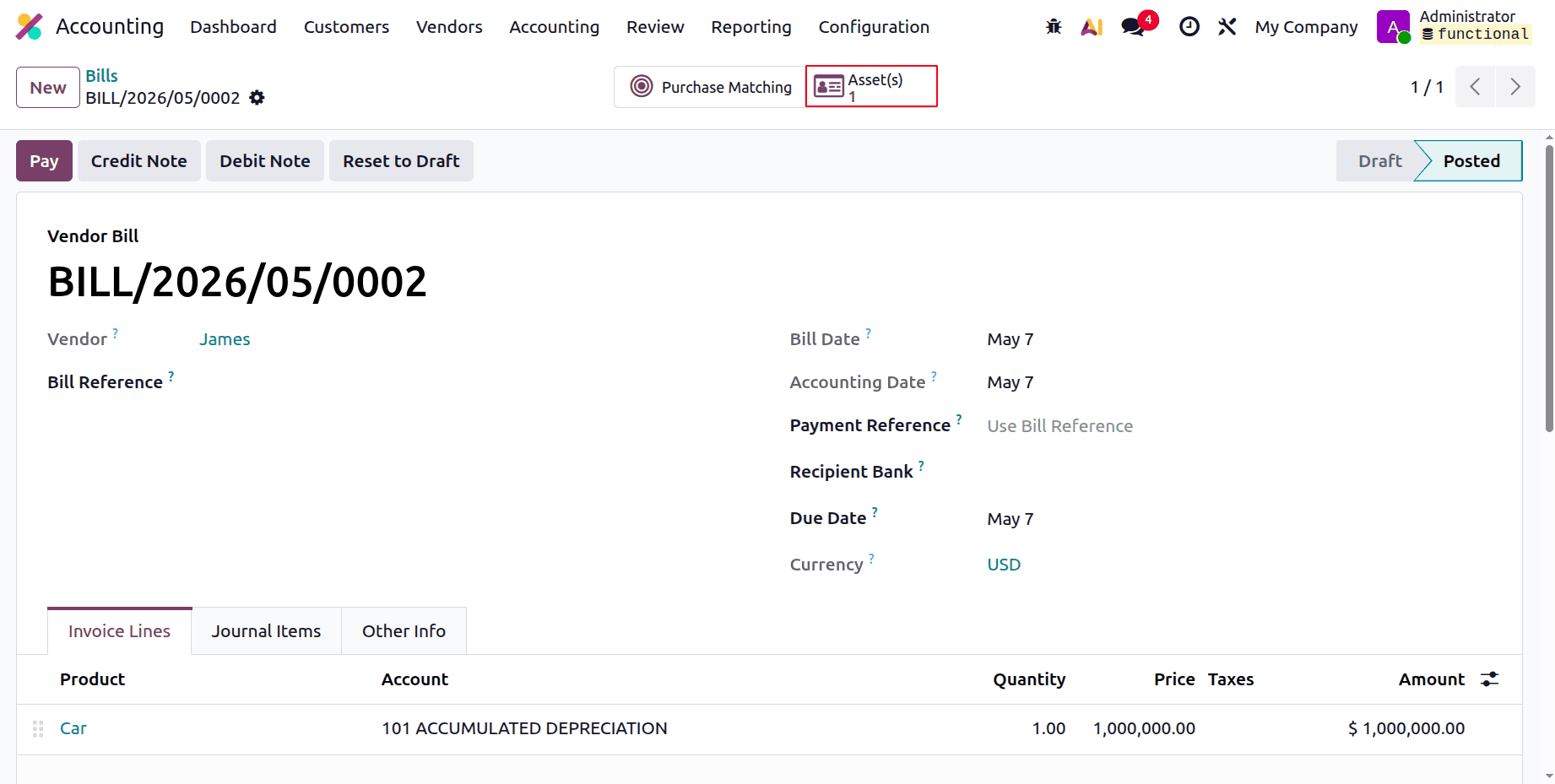Show help tooltip for Vendor field
This screenshot has height=784, width=1555.
(x=116, y=333)
